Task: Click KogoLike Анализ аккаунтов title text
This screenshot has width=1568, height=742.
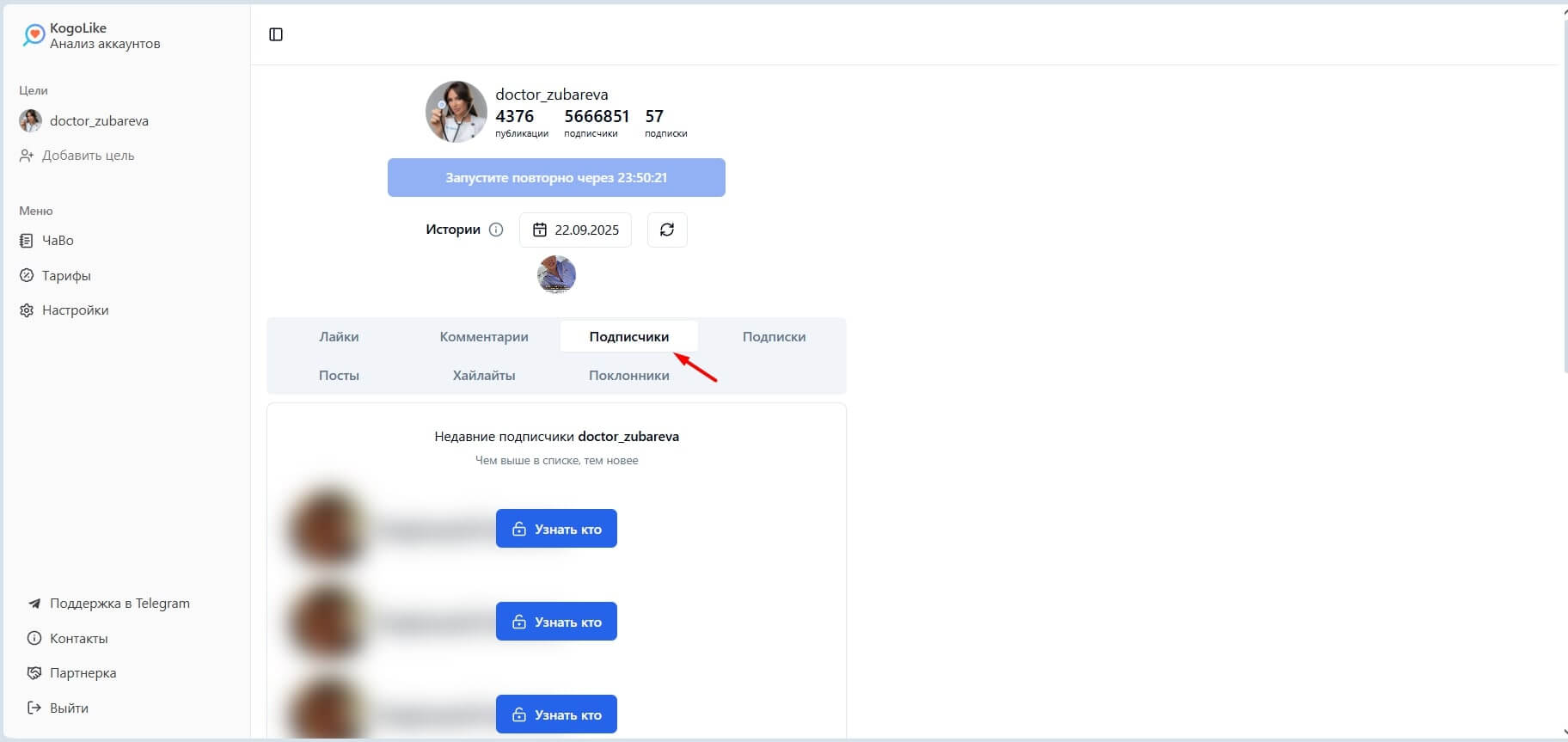Action: click(x=105, y=36)
